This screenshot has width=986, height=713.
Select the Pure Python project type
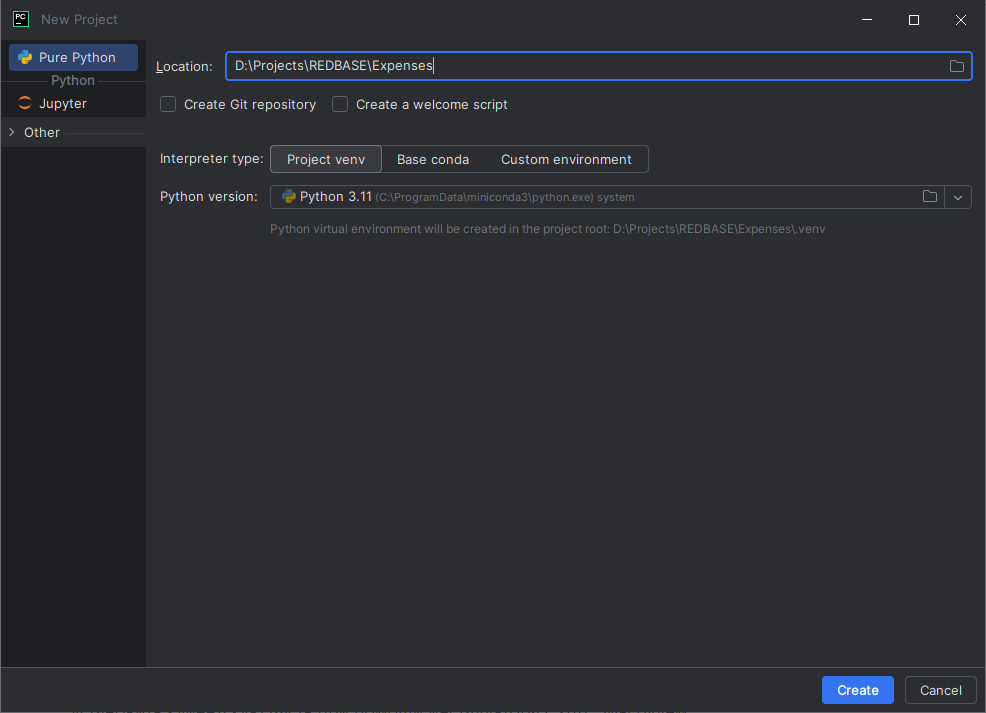(74, 57)
